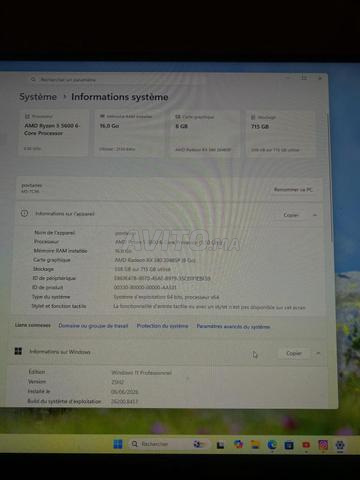Open Domaine ou groupe de travail link
Image resolution: width=360 pixels, height=480 pixels.
(93, 326)
